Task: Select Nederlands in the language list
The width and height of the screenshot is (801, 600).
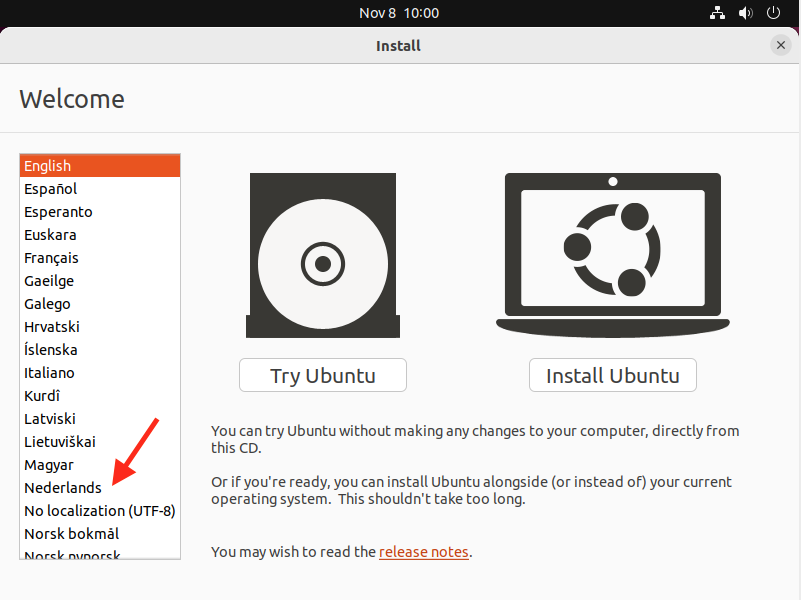Action: (x=63, y=488)
